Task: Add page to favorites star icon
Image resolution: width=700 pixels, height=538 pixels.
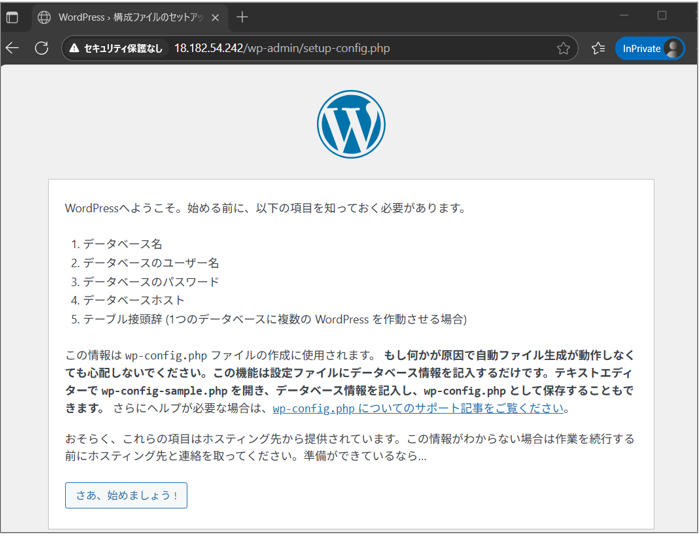Action: (x=563, y=48)
